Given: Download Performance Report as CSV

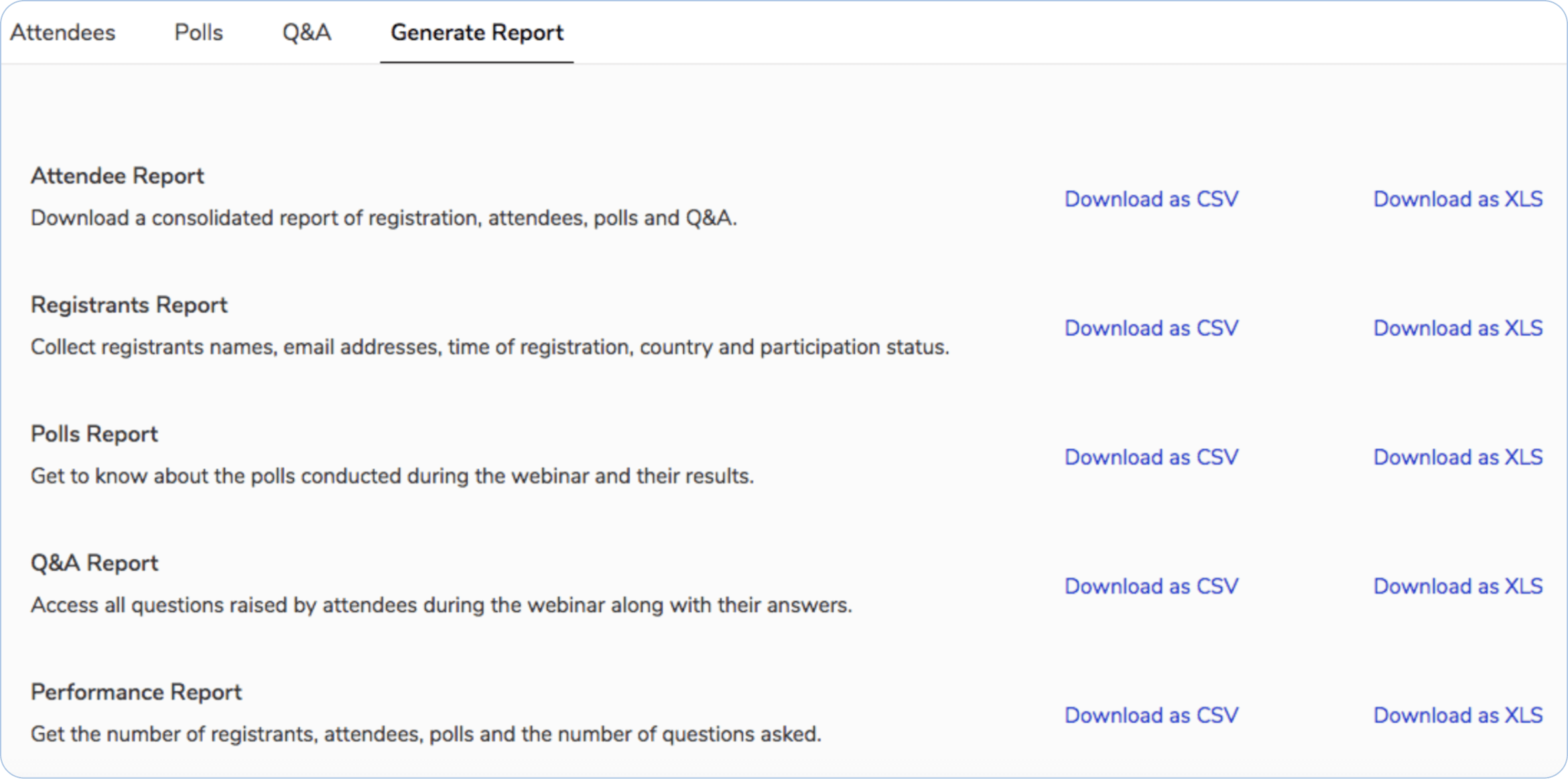Looking at the screenshot, I should 1151,715.
